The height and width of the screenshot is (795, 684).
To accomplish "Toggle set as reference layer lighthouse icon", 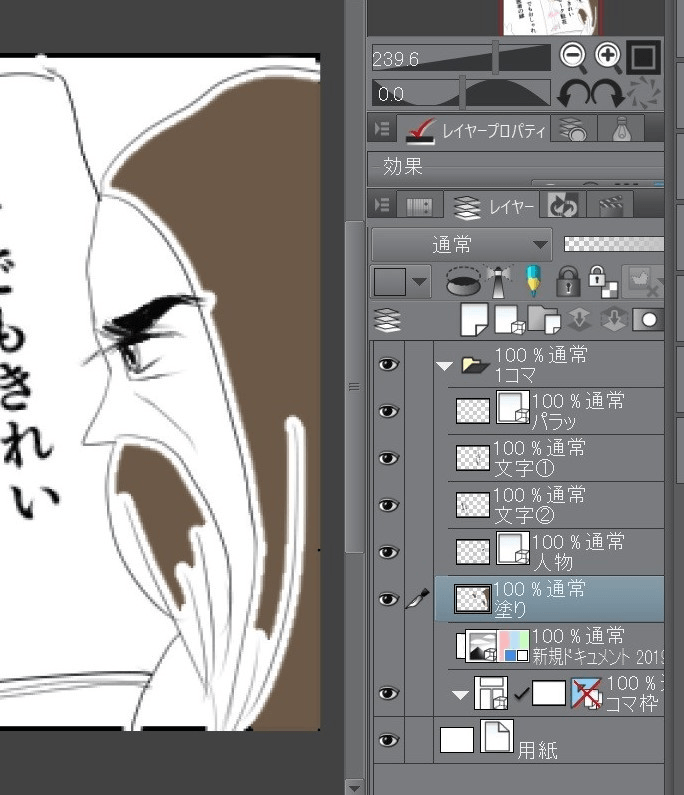I will click(x=499, y=281).
